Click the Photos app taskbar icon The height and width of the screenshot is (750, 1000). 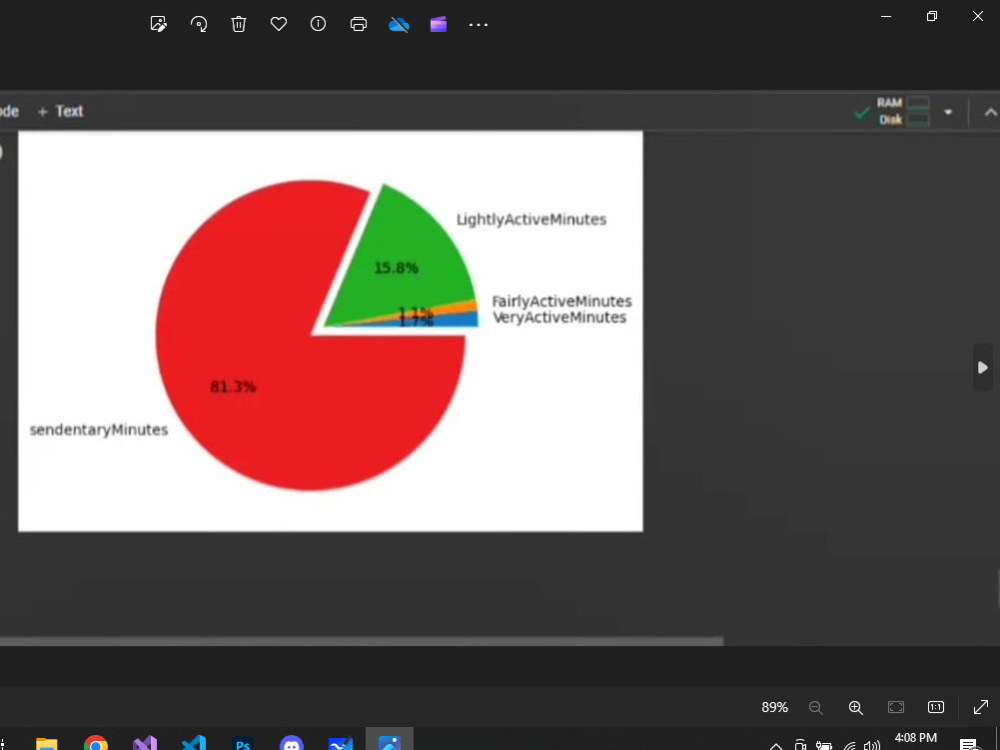(x=390, y=742)
